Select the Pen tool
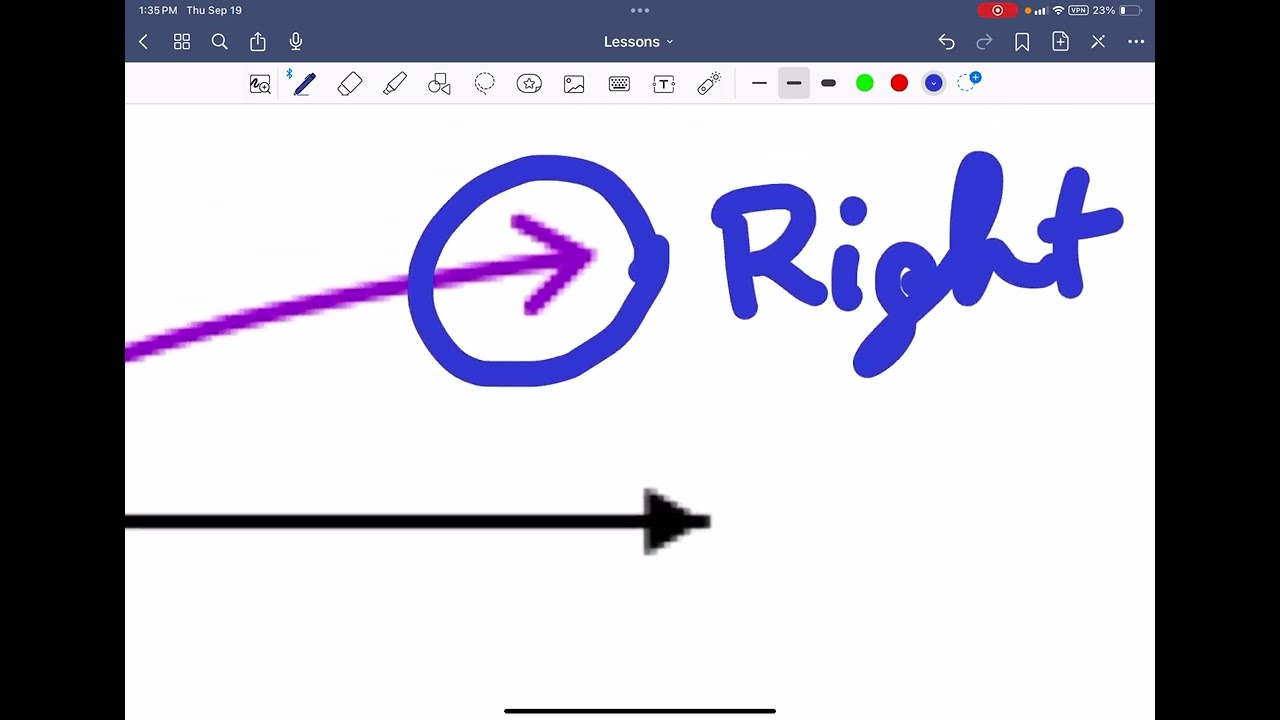The height and width of the screenshot is (720, 1280). (305, 84)
